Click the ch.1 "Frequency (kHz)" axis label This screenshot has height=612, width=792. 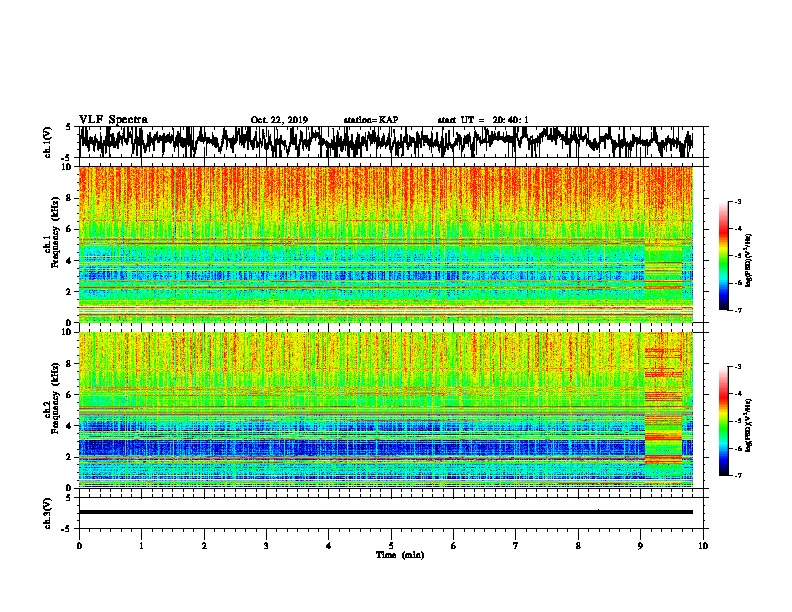55,233
